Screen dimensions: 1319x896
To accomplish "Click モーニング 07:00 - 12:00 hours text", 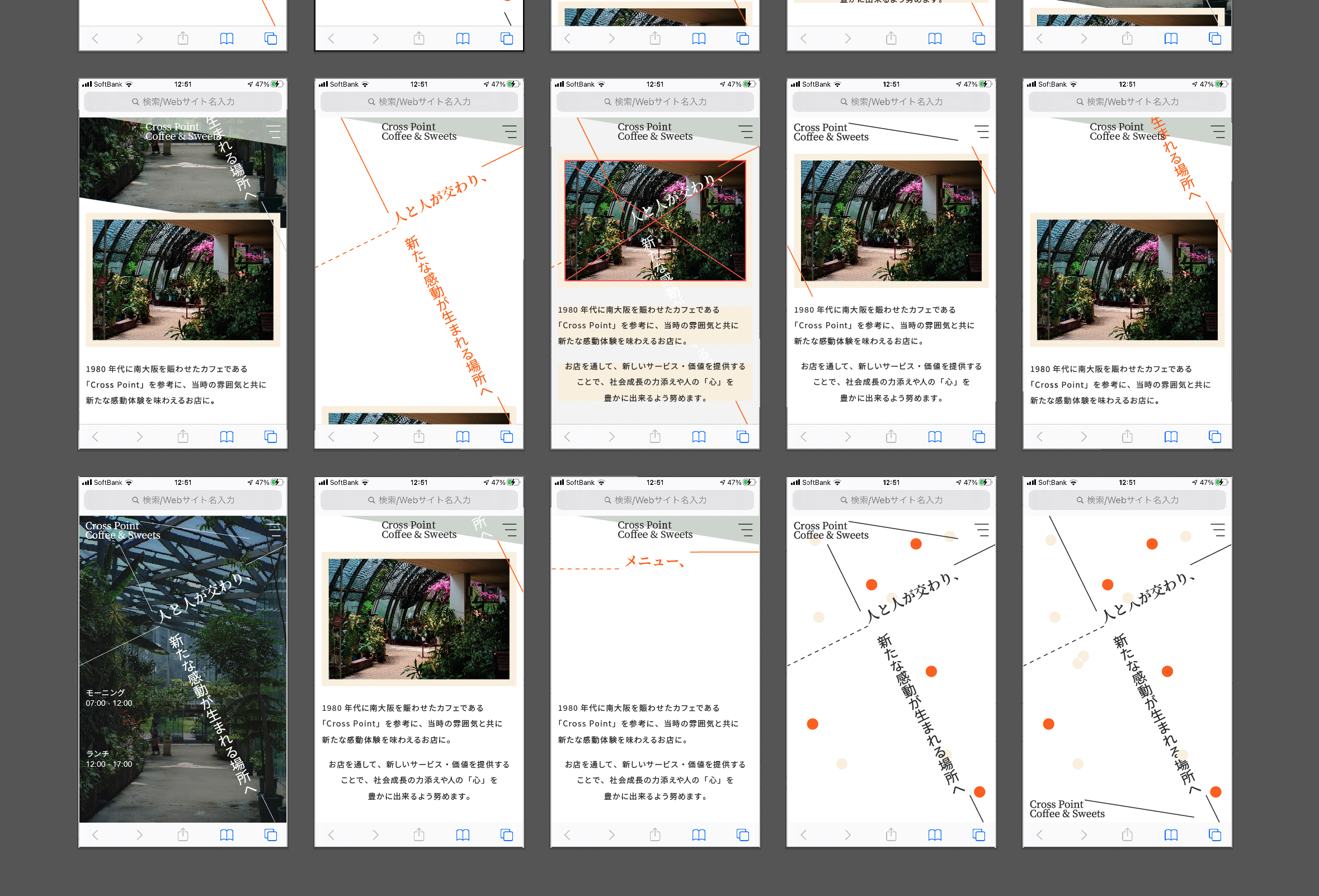I will point(109,698).
